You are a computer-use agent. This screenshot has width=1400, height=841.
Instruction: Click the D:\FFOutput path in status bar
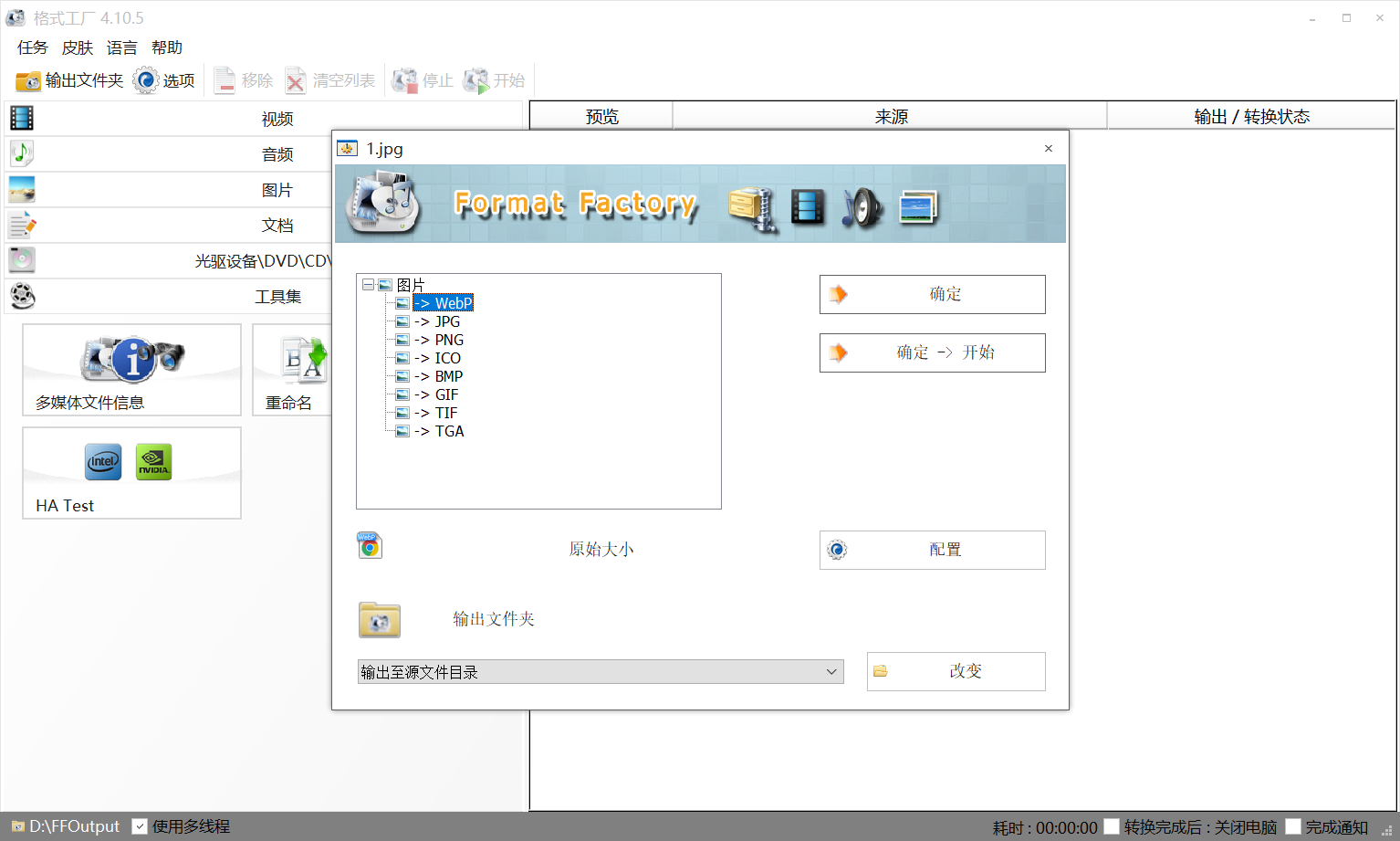[74, 826]
